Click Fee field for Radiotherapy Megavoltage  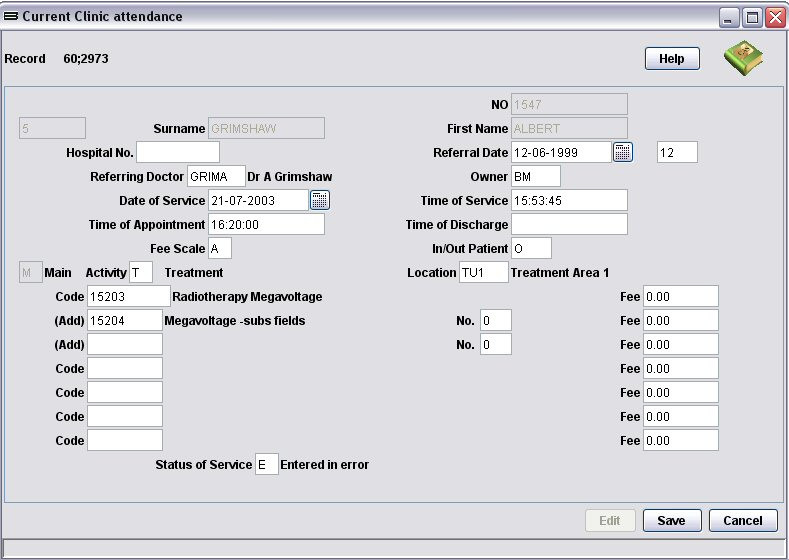pyautogui.click(x=681, y=296)
